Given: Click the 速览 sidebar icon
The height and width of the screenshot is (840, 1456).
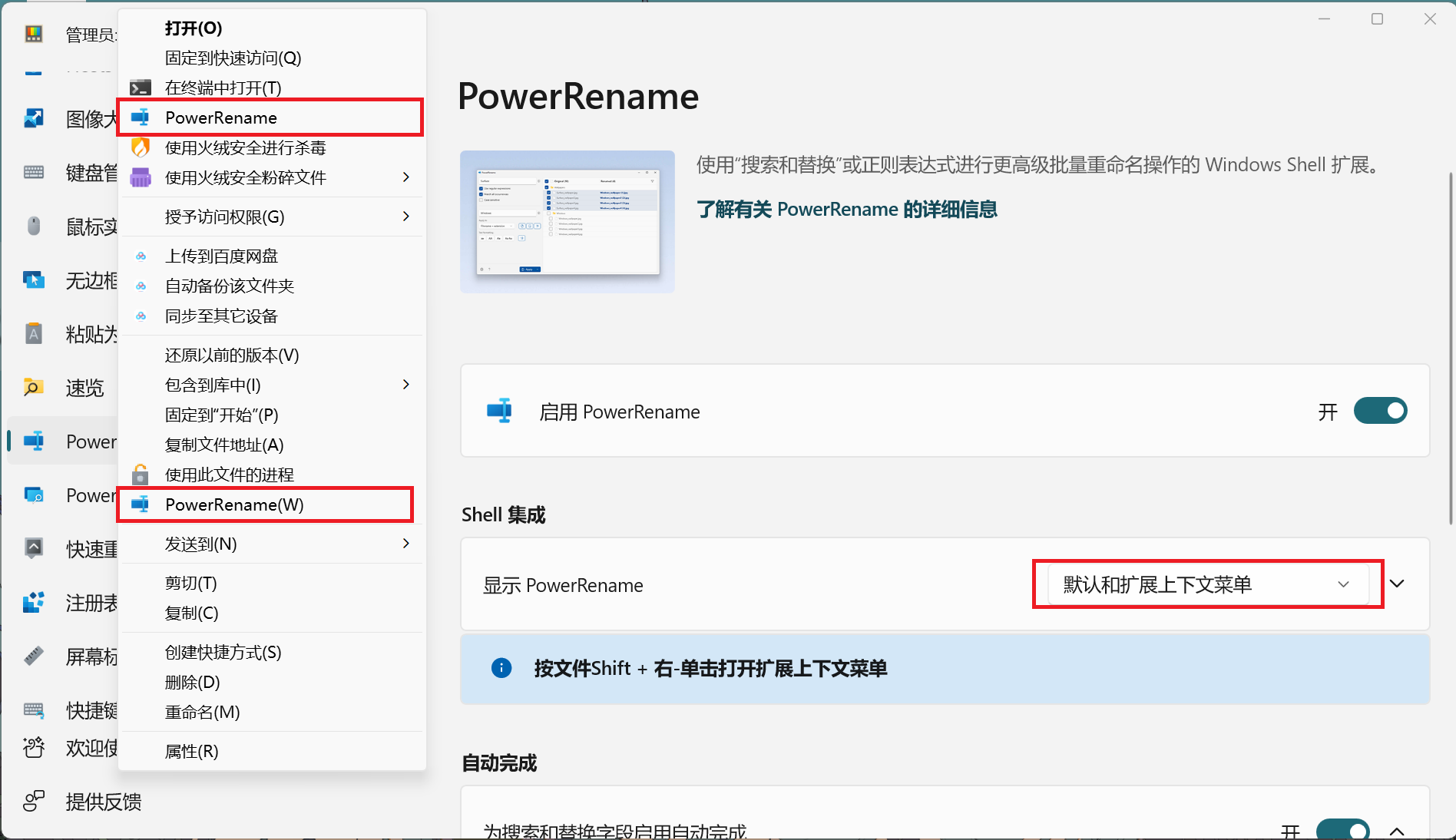Looking at the screenshot, I should 33,388.
